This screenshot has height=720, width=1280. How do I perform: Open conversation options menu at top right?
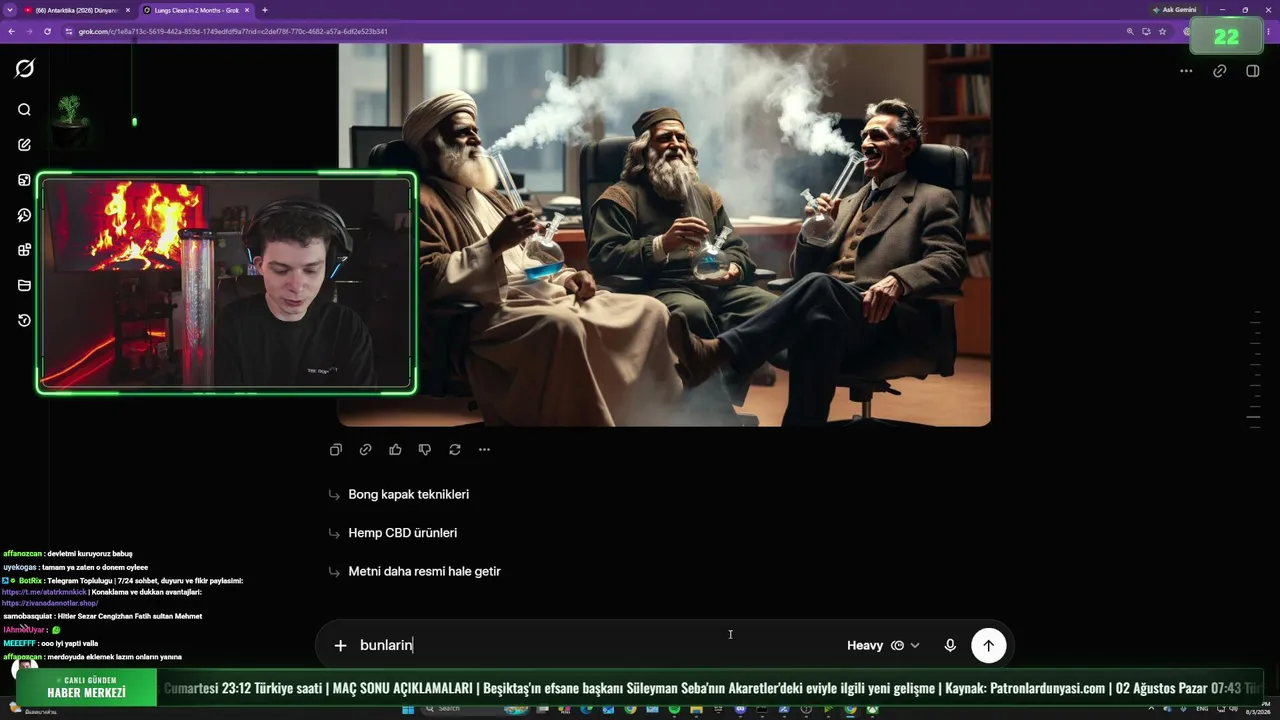[x=1186, y=71]
